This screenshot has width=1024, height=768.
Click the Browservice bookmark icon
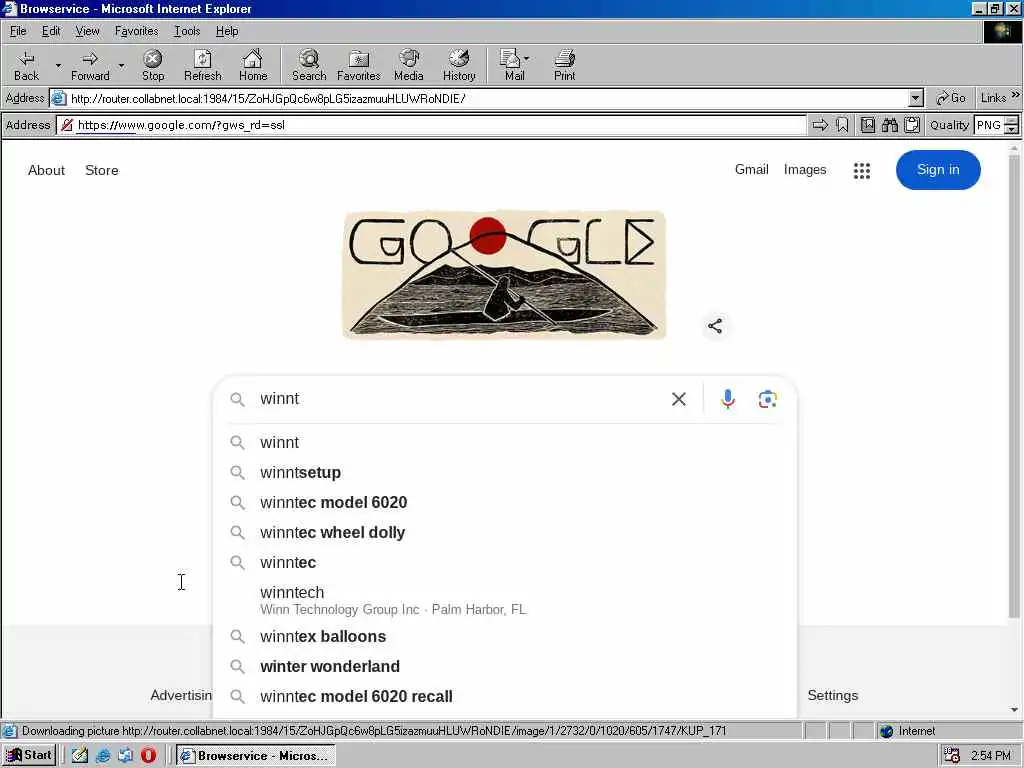pyautogui.click(x=842, y=125)
